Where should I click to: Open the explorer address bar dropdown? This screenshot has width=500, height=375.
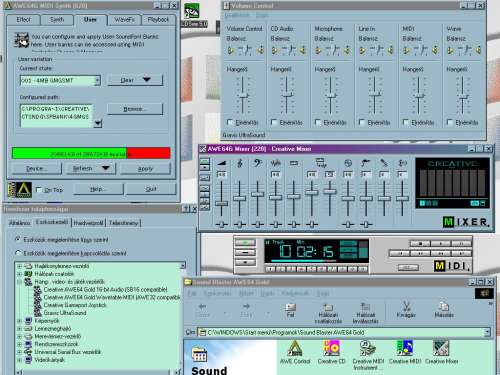pyautogui.click(x=487, y=332)
